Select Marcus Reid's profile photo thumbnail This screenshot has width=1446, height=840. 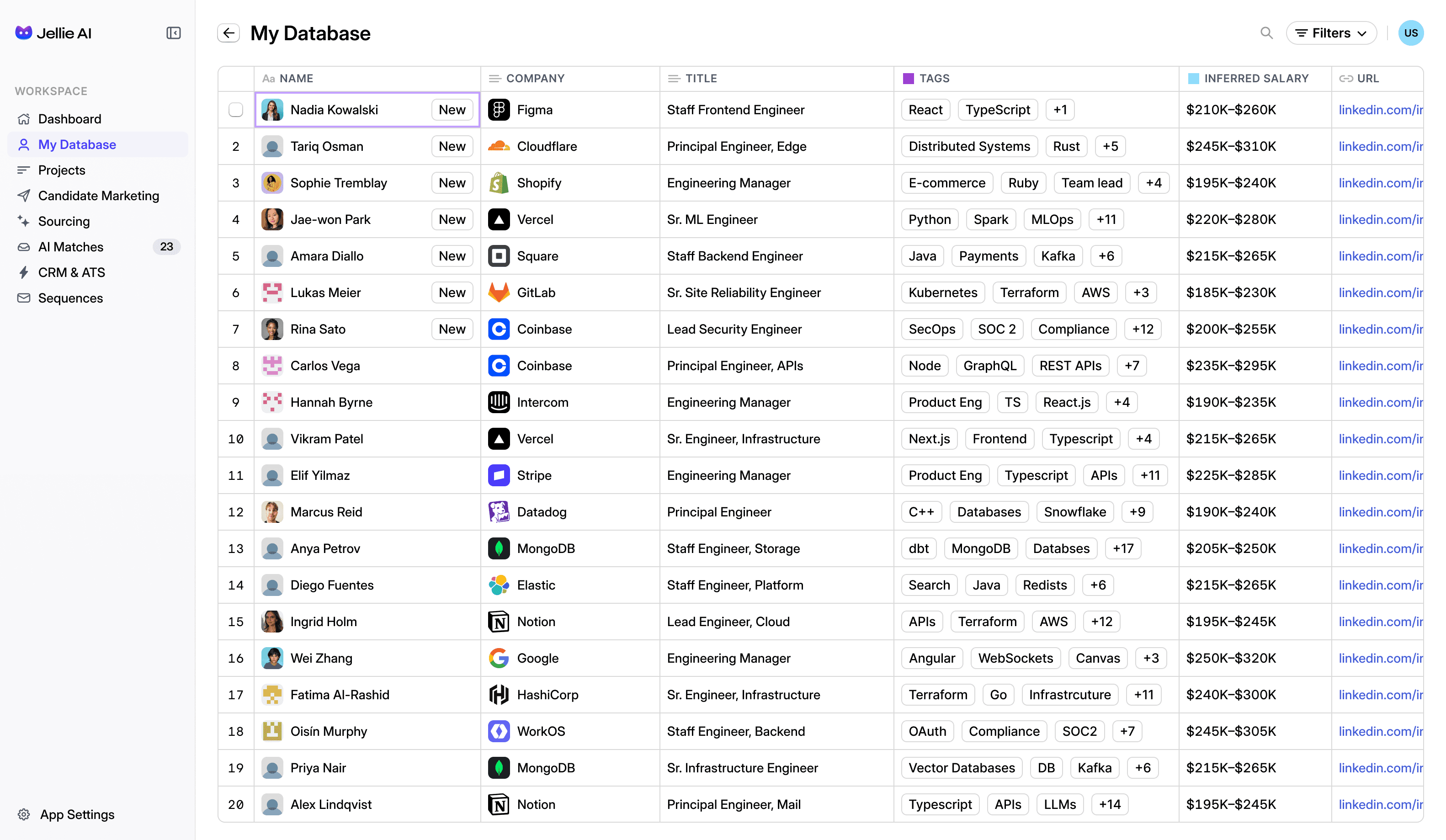pyautogui.click(x=272, y=512)
